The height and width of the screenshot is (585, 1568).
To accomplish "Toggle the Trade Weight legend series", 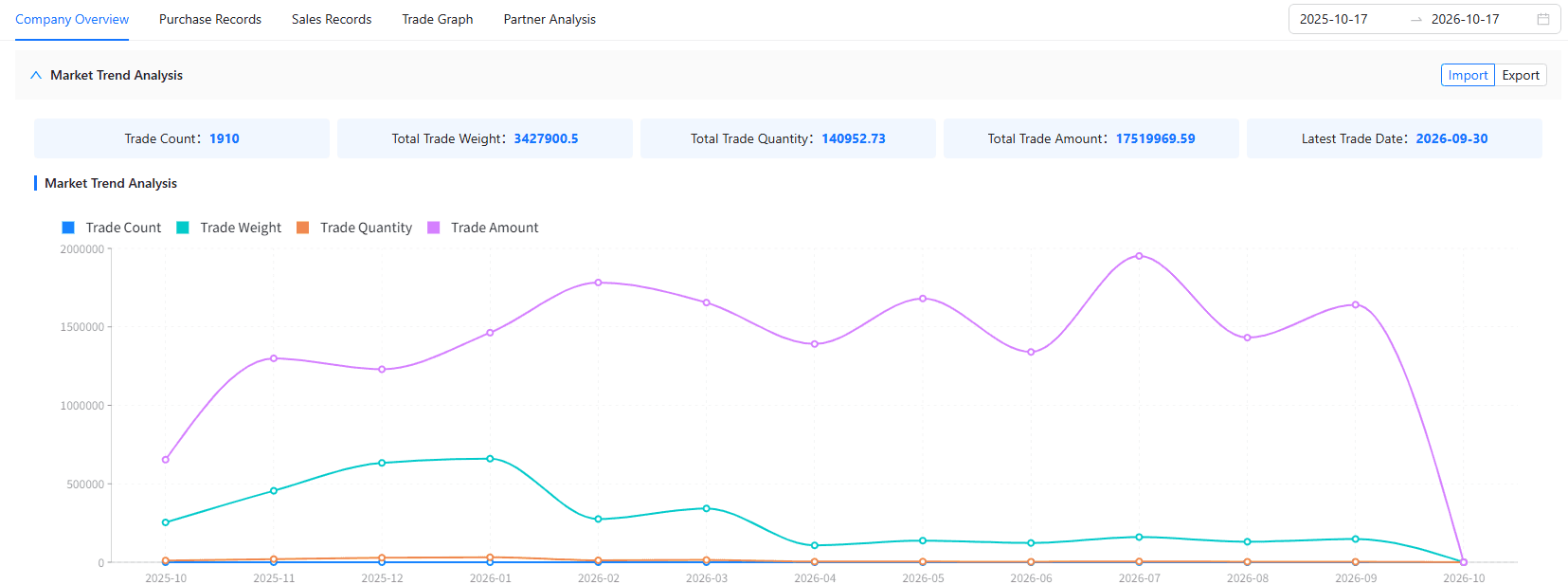I will (229, 228).
